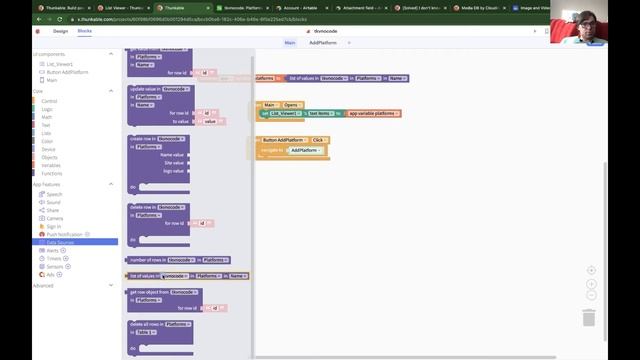Open Name dropdown in list of values flyout block
Screen dimensions: 640x360
238,276
